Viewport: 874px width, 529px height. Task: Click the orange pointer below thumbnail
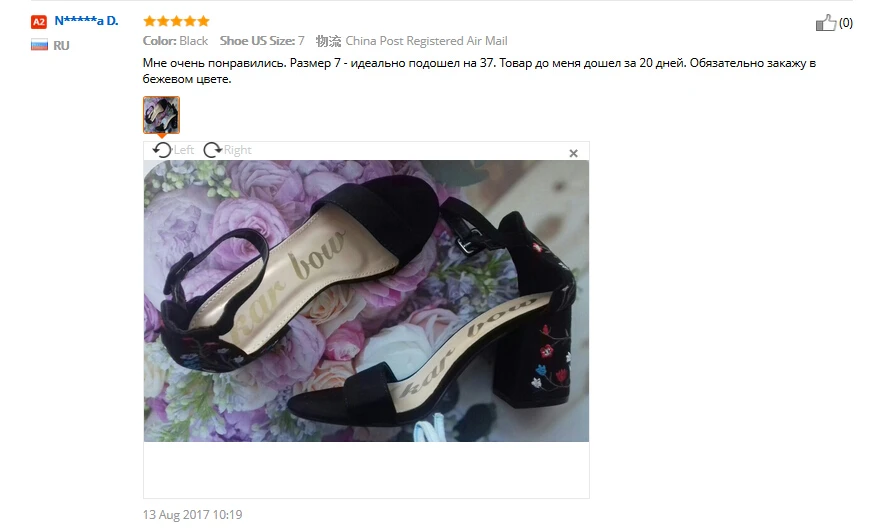click(162, 135)
